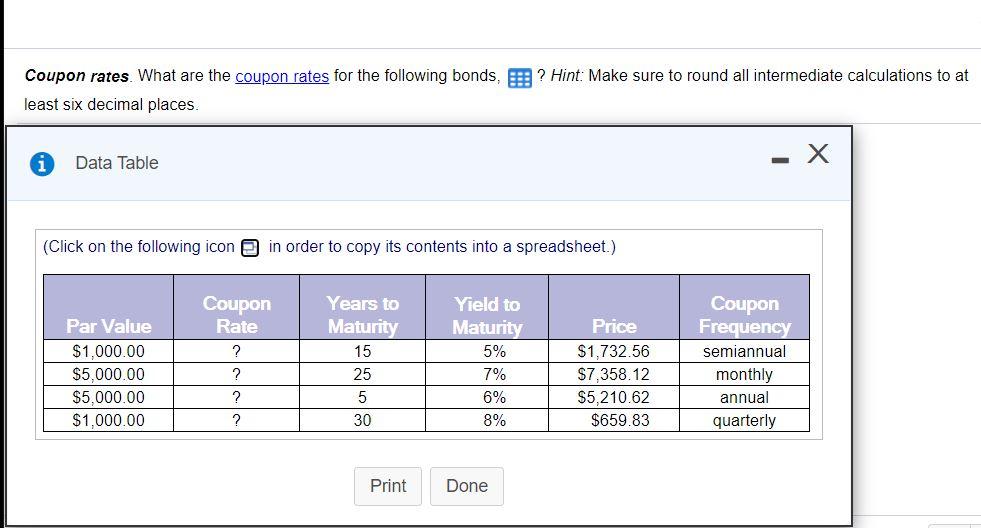Click the price cell $7,358.12
This screenshot has height=528, width=981.
point(614,374)
